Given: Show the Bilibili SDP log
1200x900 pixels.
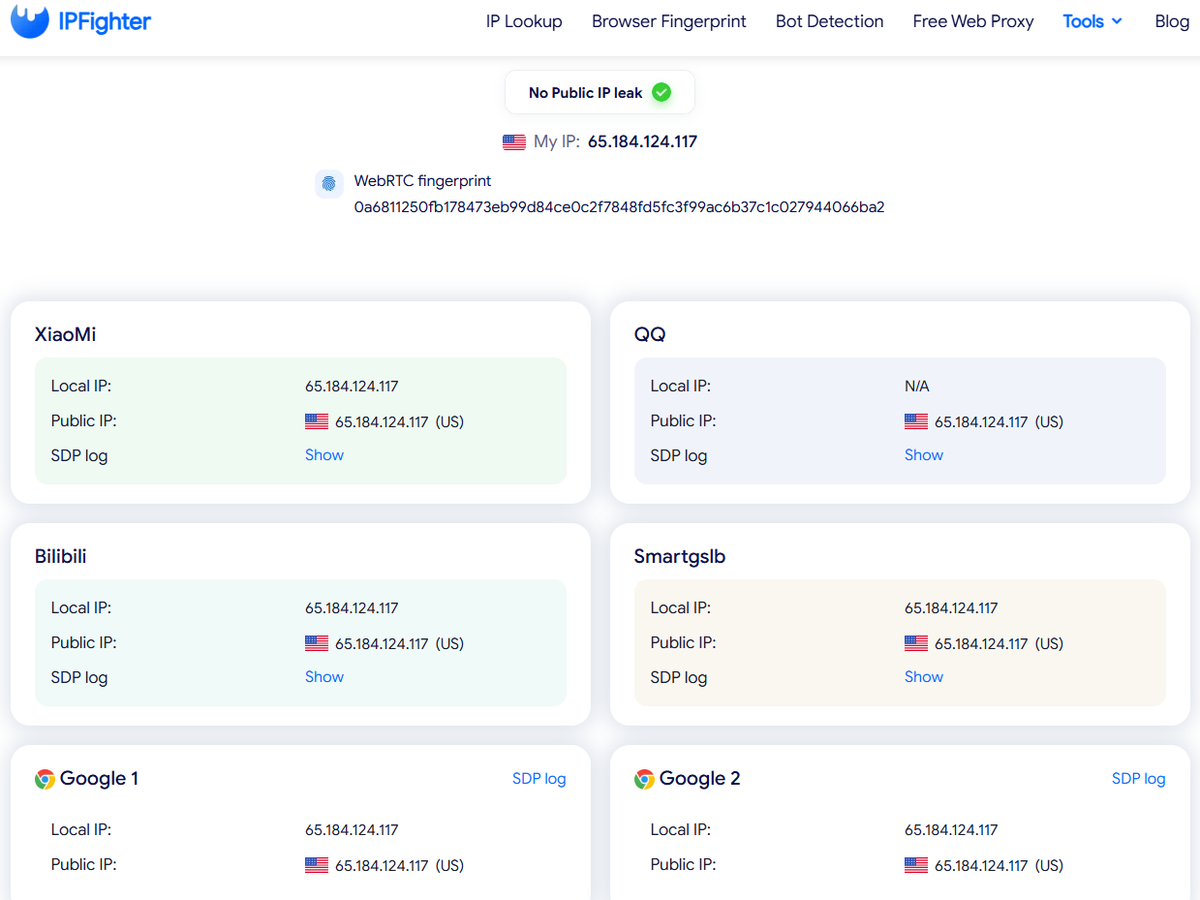Looking at the screenshot, I should [x=324, y=677].
